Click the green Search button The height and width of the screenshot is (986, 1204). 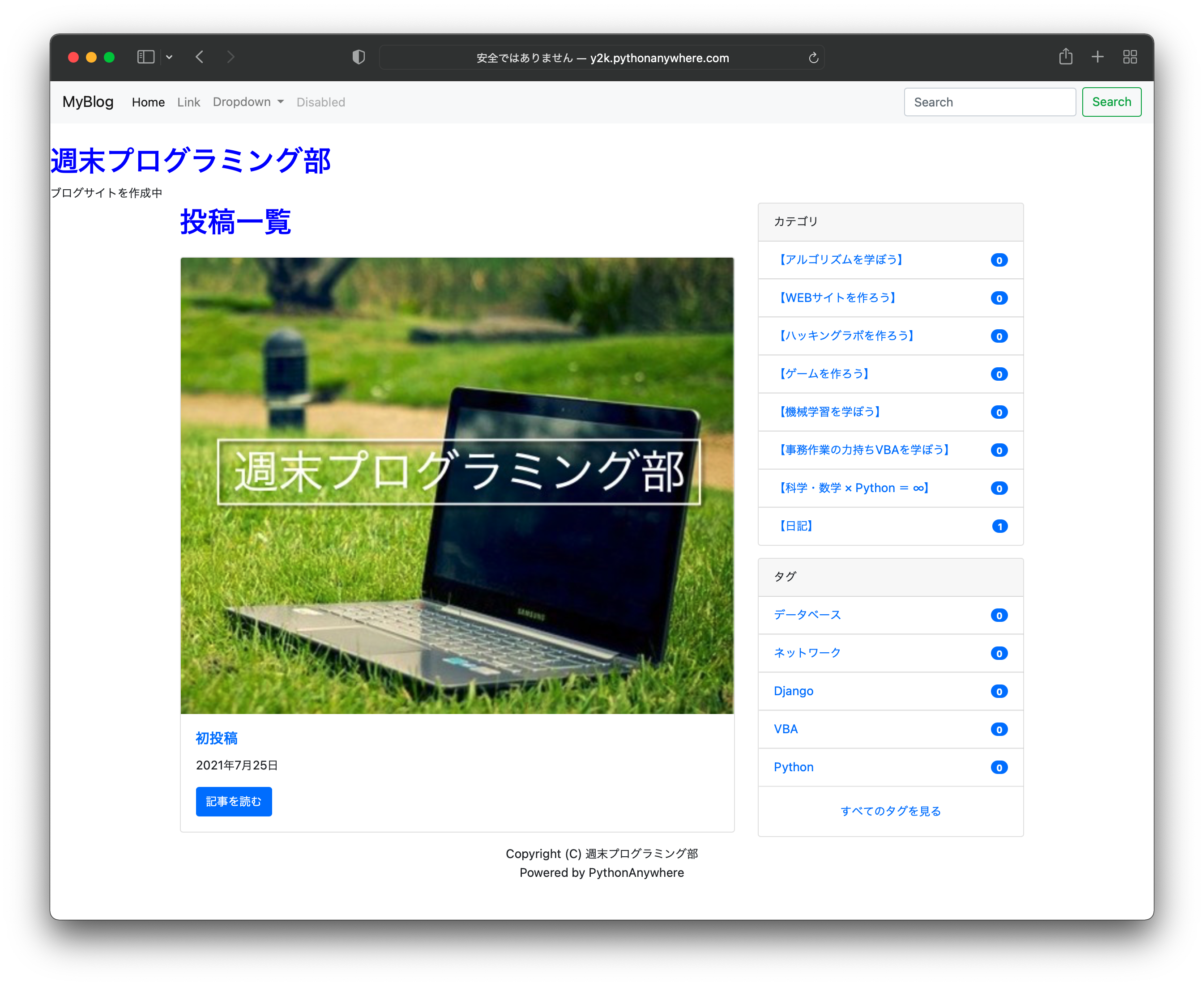(x=1111, y=102)
